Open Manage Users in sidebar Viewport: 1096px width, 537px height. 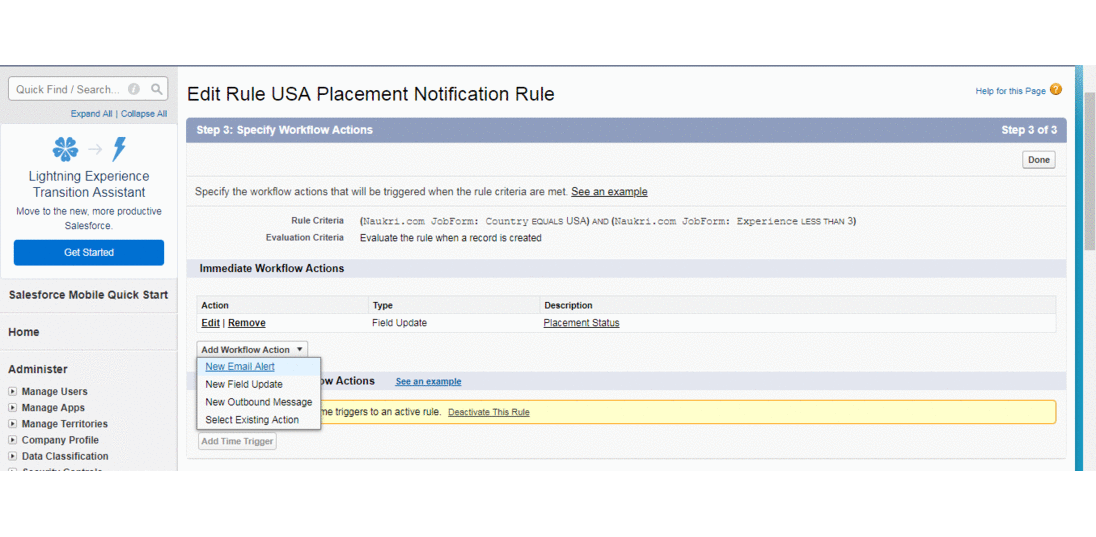(55, 392)
